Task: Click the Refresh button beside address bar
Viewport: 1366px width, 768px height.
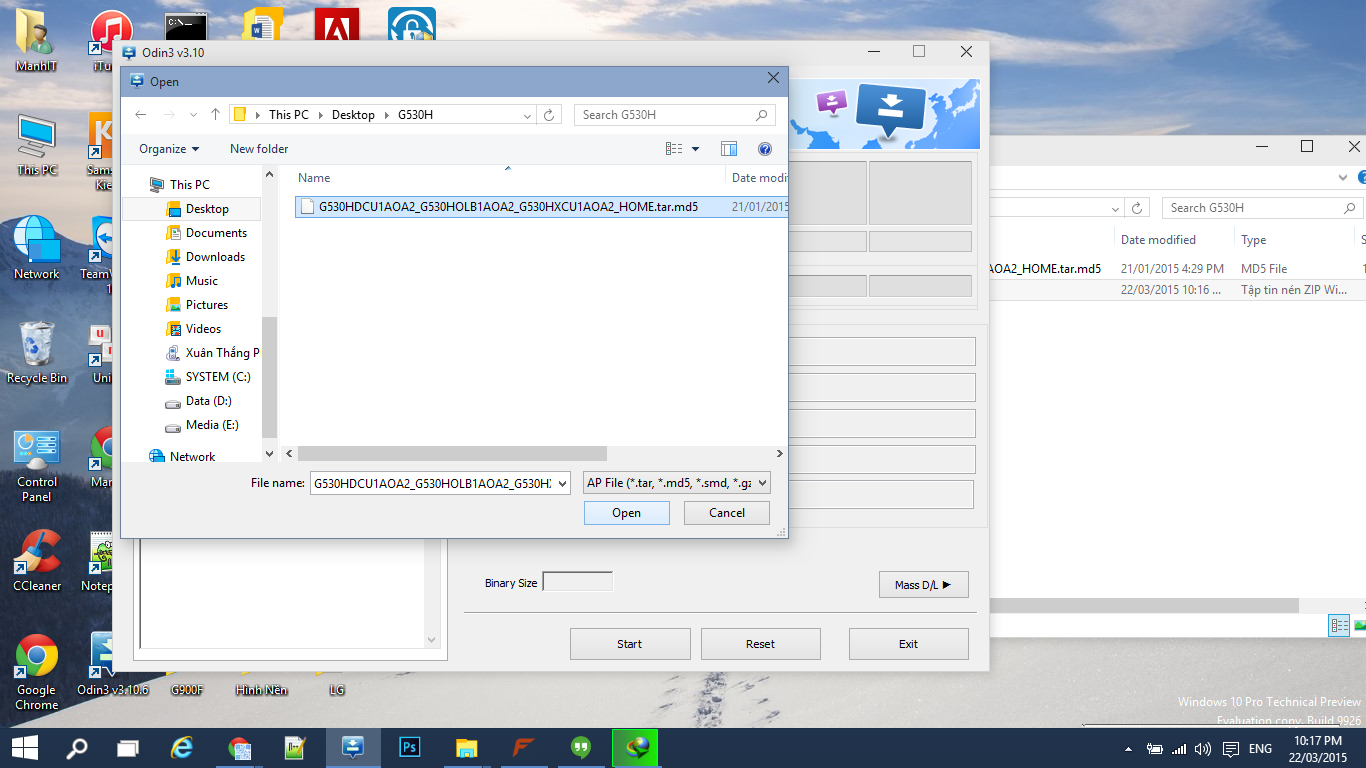Action: tap(549, 115)
